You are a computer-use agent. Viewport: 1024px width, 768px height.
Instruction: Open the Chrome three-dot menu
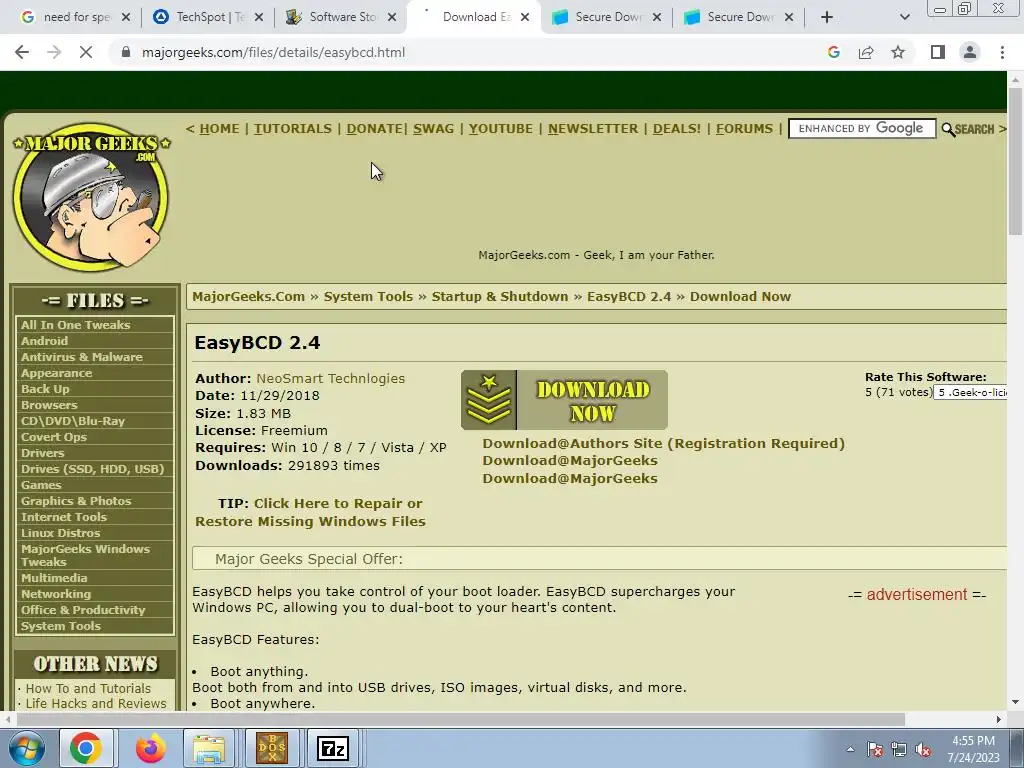pyautogui.click(x=1002, y=52)
